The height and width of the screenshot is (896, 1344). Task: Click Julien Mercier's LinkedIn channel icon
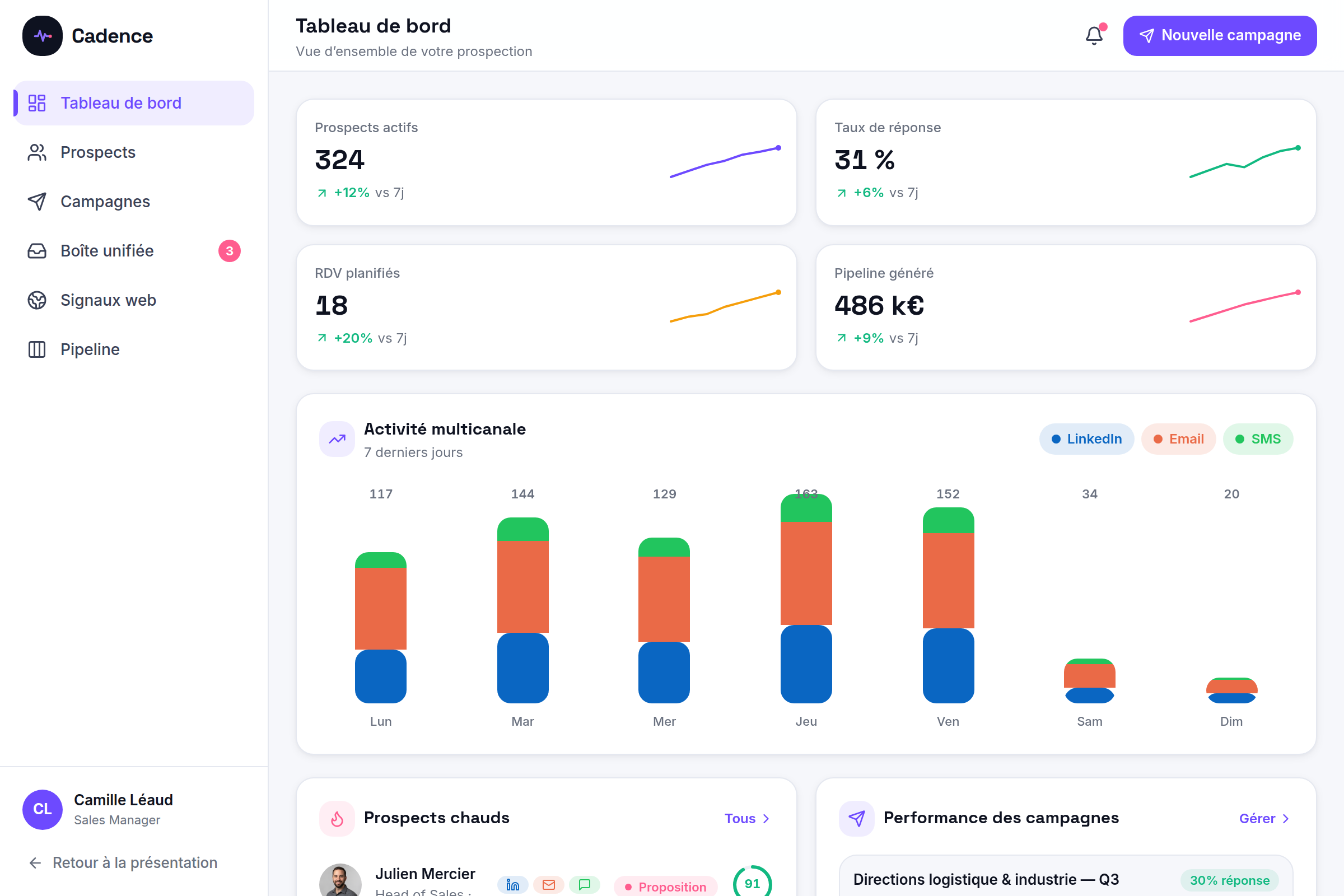point(512,885)
